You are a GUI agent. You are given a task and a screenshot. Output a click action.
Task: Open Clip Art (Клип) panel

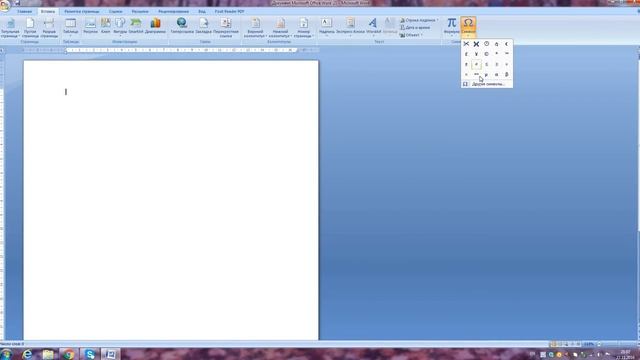[106, 26]
